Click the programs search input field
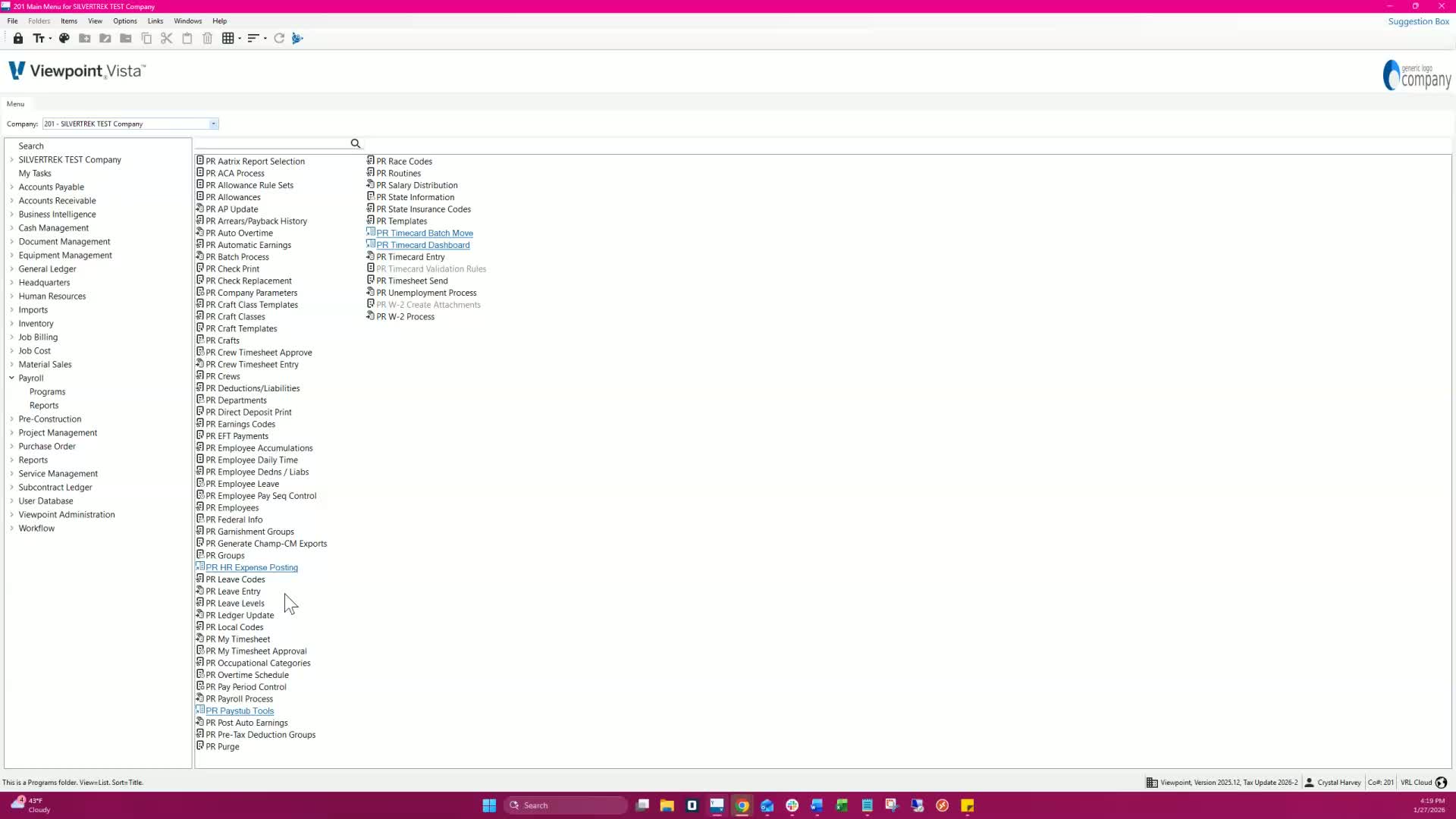1456x819 pixels. (273, 143)
